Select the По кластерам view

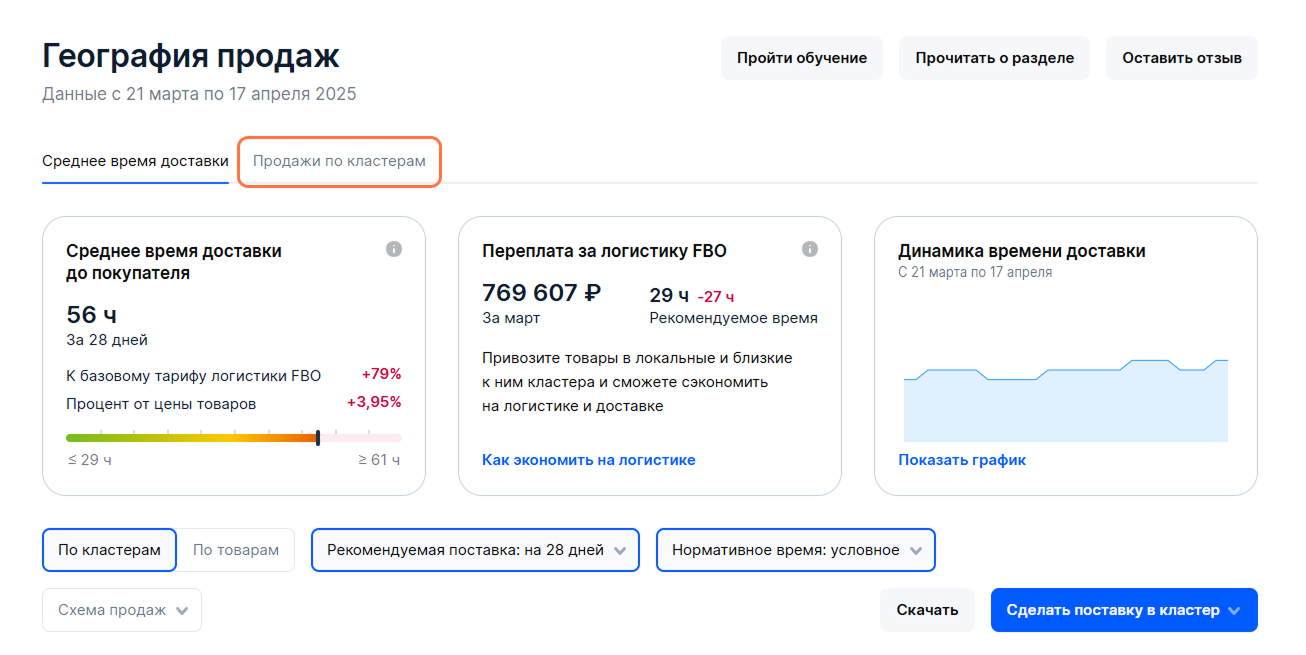coord(109,550)
